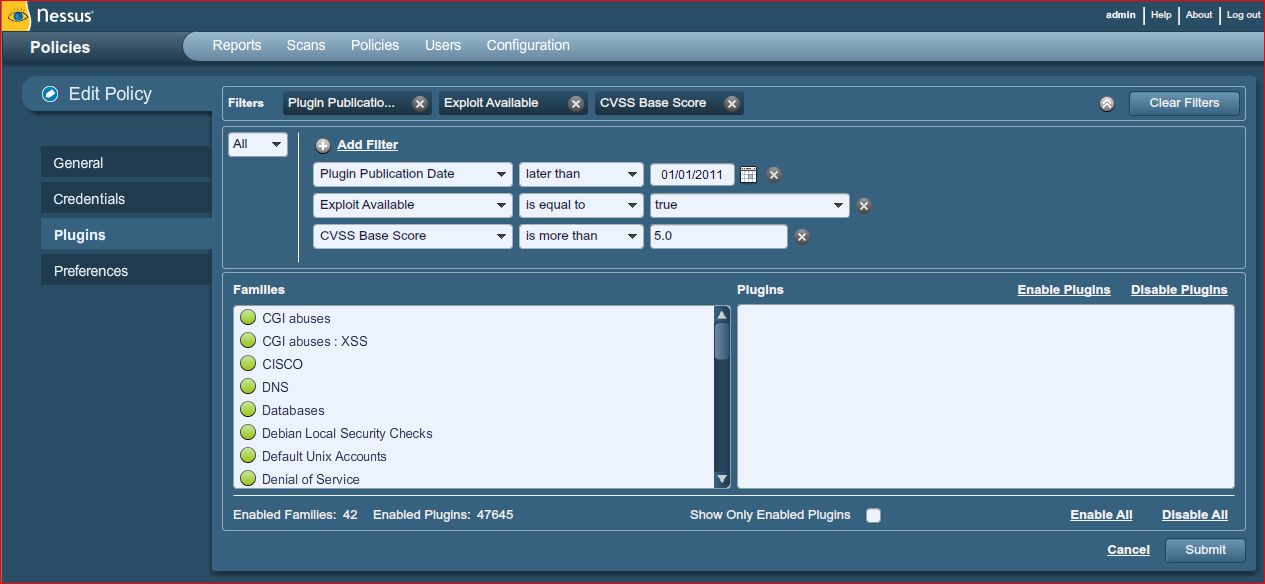Open the Configuration menu

[x=528, y=46]
